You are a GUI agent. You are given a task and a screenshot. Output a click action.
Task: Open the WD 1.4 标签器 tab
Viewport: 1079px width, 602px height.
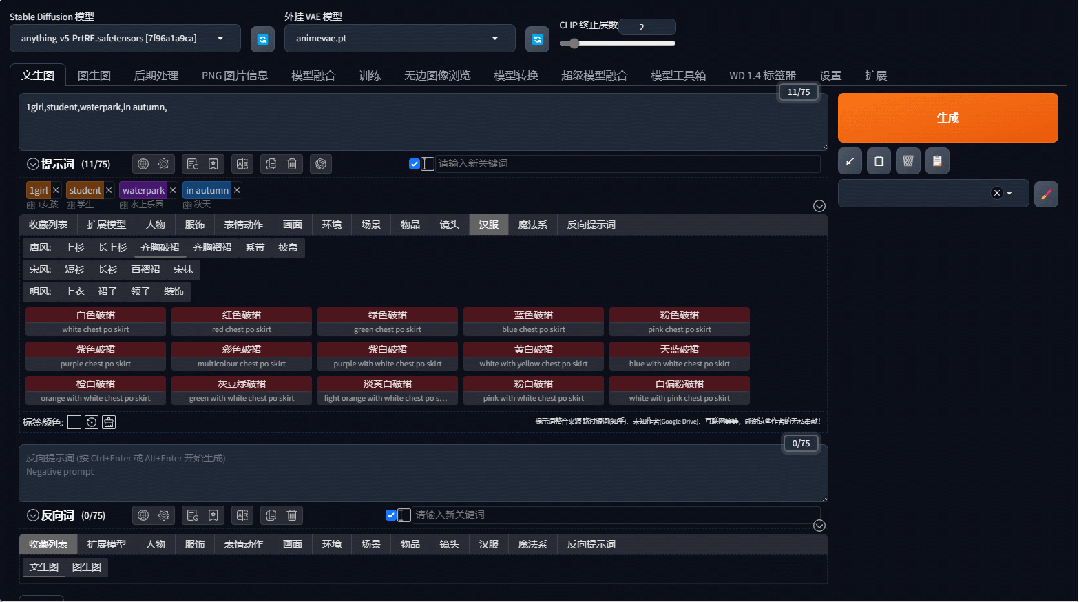pyautogui.click(x=762, y=76)
